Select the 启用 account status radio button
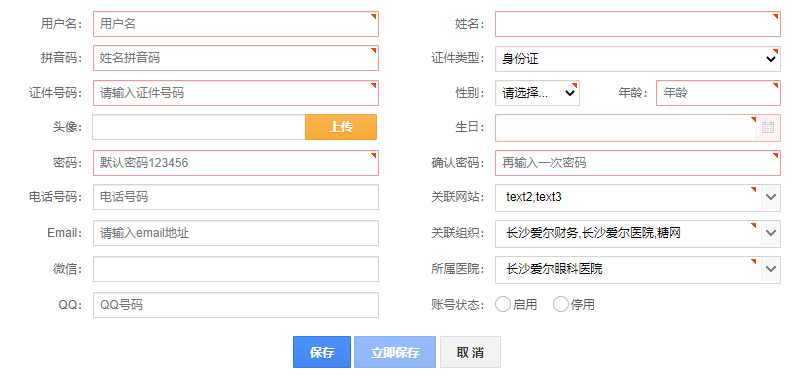793x377 pixels. pos(503,305)
